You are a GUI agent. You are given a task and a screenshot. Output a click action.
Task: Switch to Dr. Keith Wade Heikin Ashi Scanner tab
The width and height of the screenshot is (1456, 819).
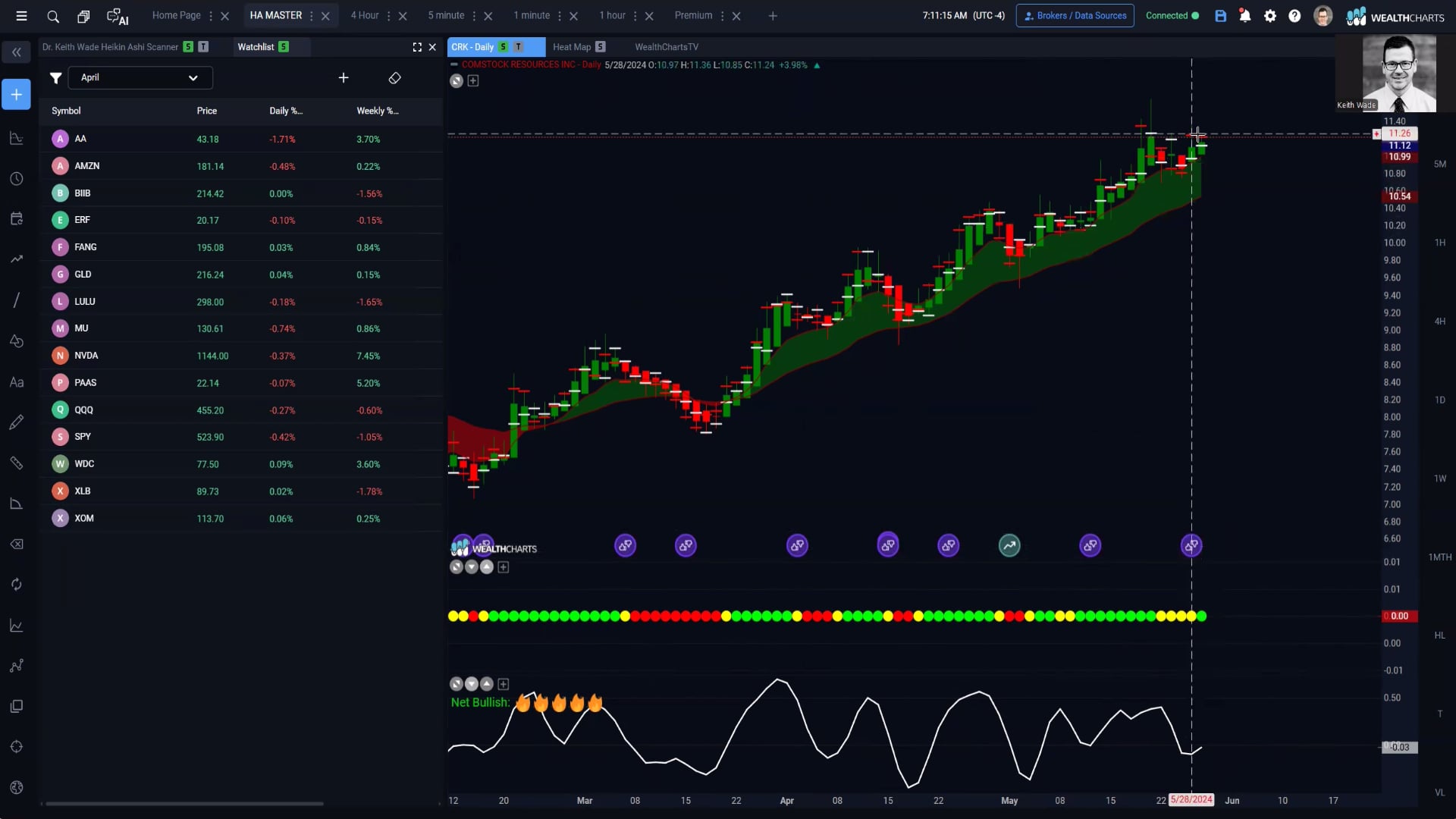[110, 47]
